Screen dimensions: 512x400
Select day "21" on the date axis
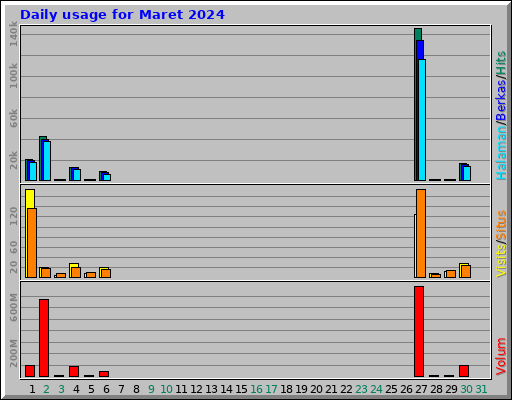331,389
